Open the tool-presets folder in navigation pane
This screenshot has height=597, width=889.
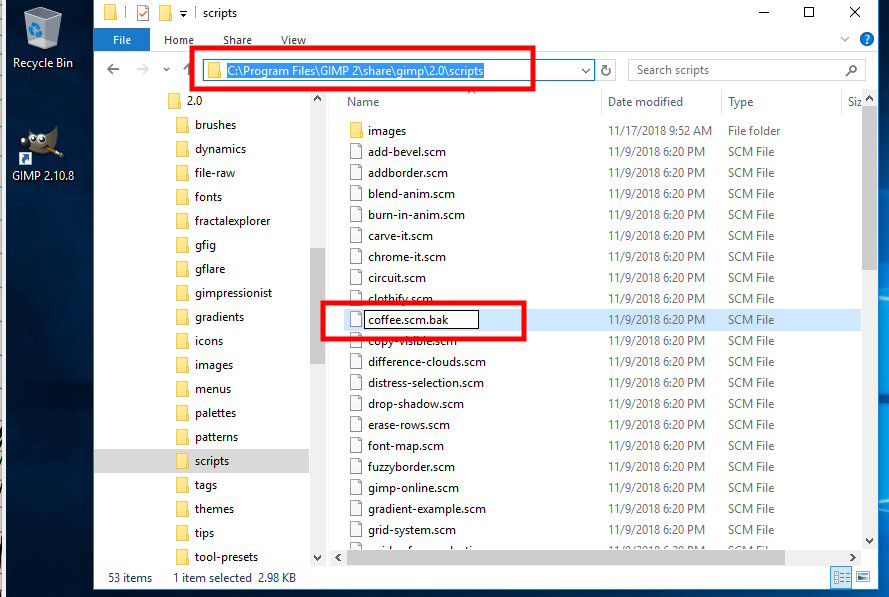pyautogui.click(x=217, y=557)
